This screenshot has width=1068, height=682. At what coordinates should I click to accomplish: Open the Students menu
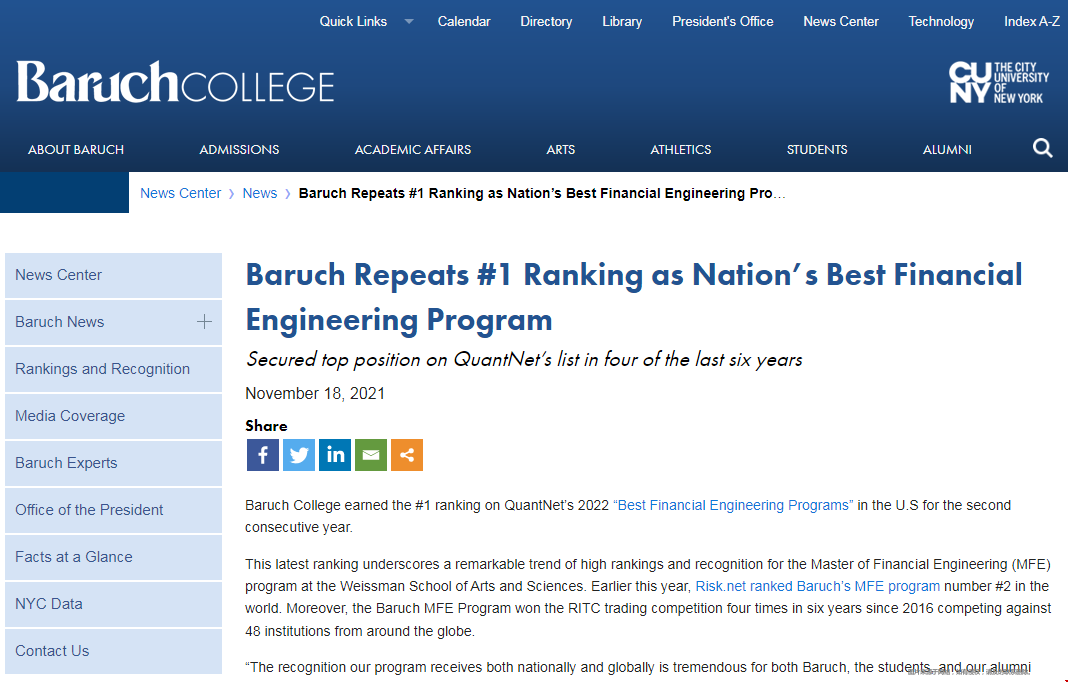(817, 150)
